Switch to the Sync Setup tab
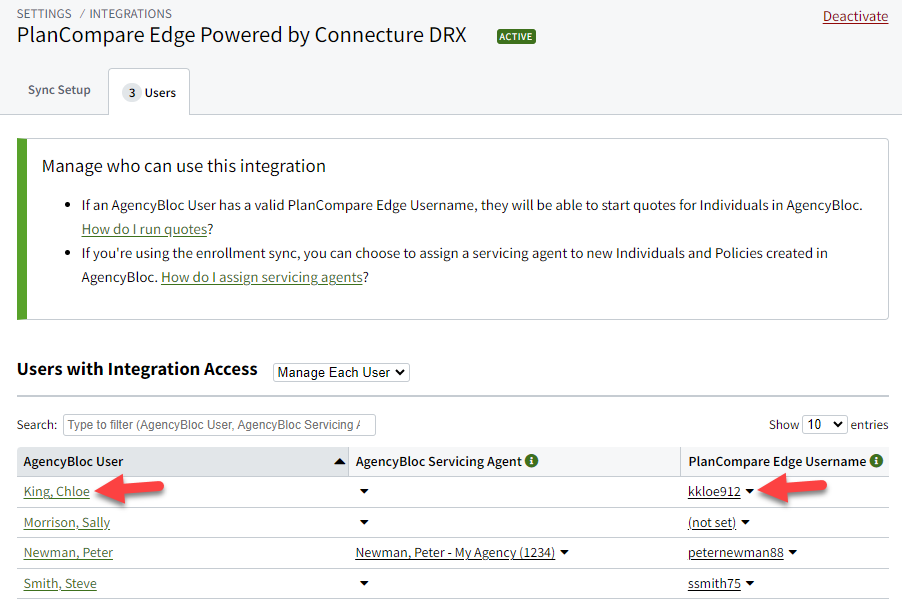This screenshot has width=902, height=608. point(59,90)
